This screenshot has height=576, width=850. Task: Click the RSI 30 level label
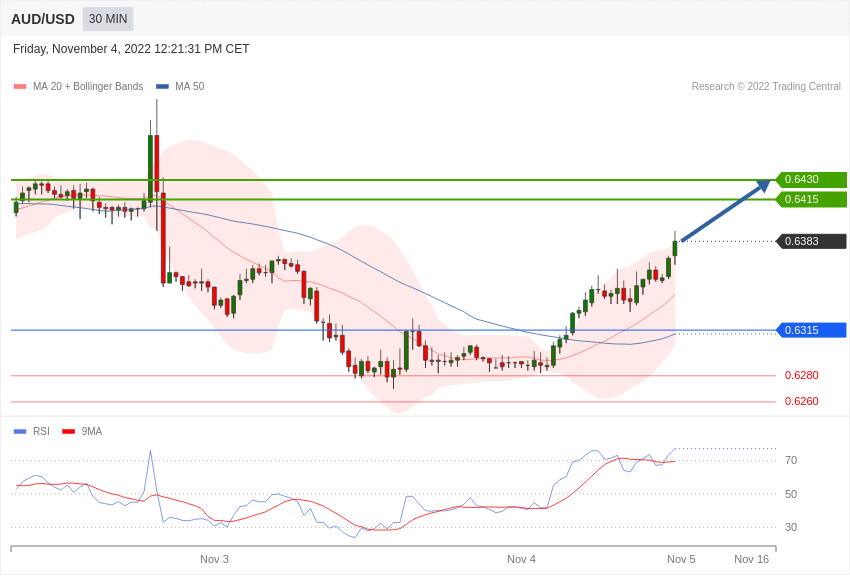point(791,527)
